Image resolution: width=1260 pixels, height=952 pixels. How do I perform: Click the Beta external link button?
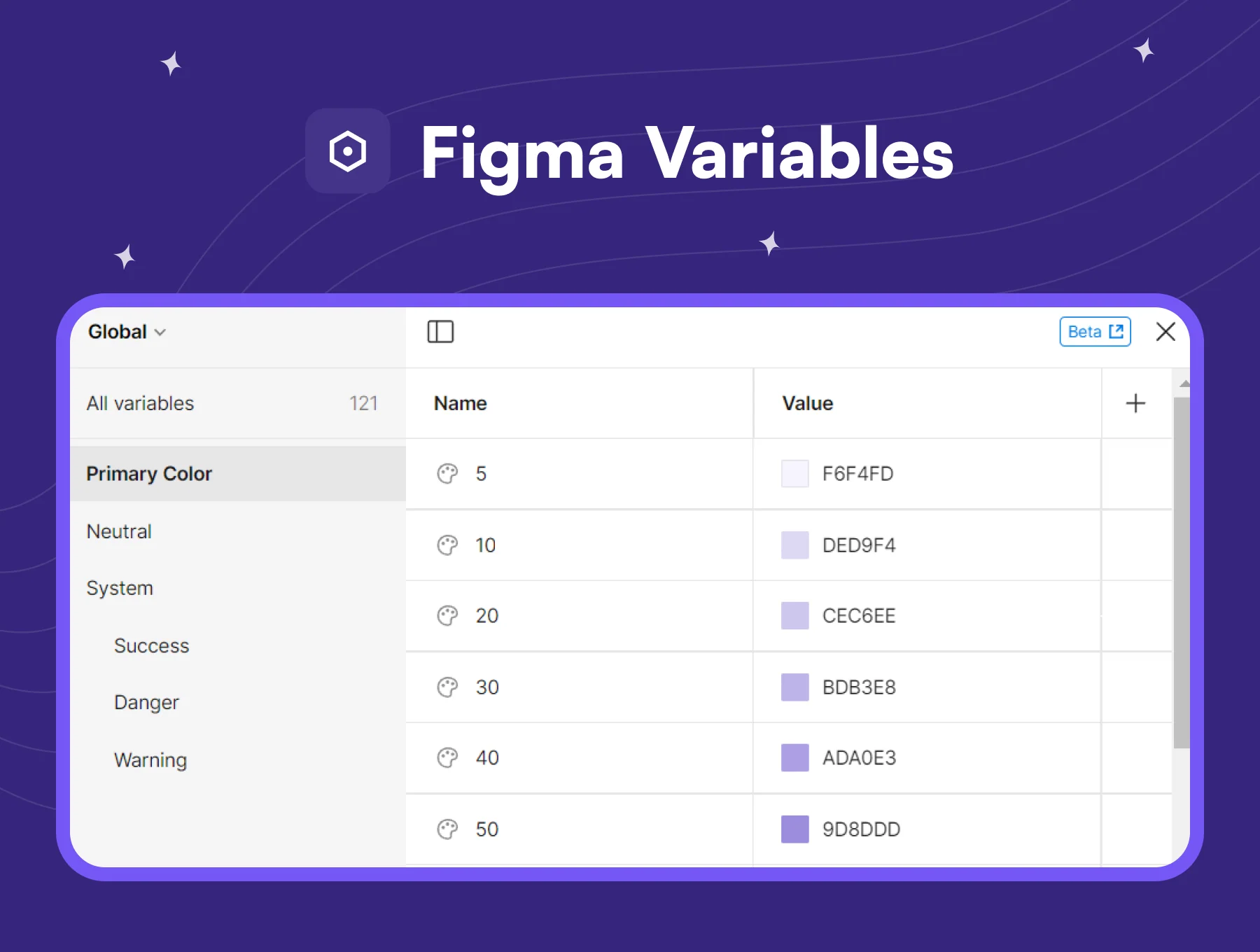1095,332
